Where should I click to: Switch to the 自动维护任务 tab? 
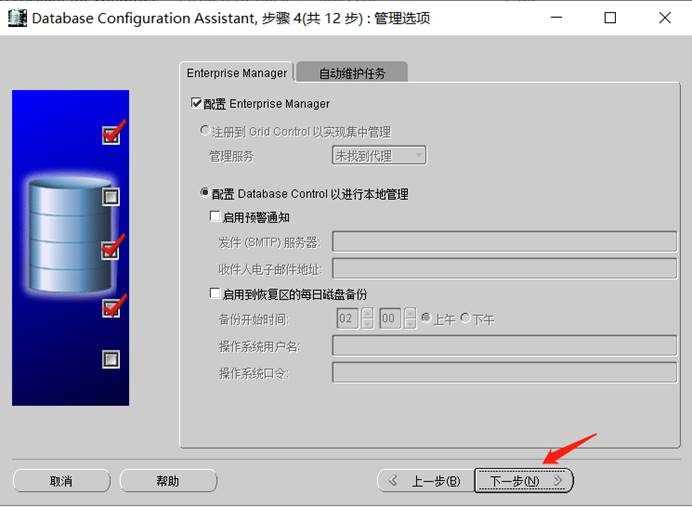pyautogui.click(x=352, y=73)
